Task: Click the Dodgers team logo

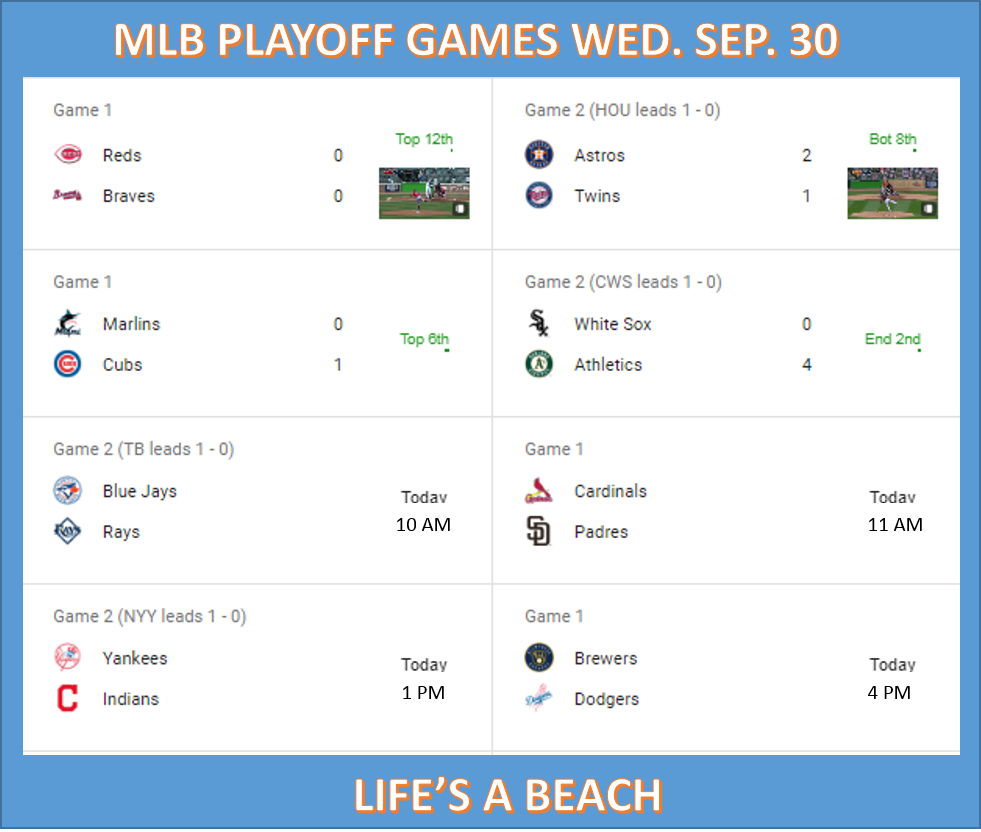Action: tap(539, 699)
